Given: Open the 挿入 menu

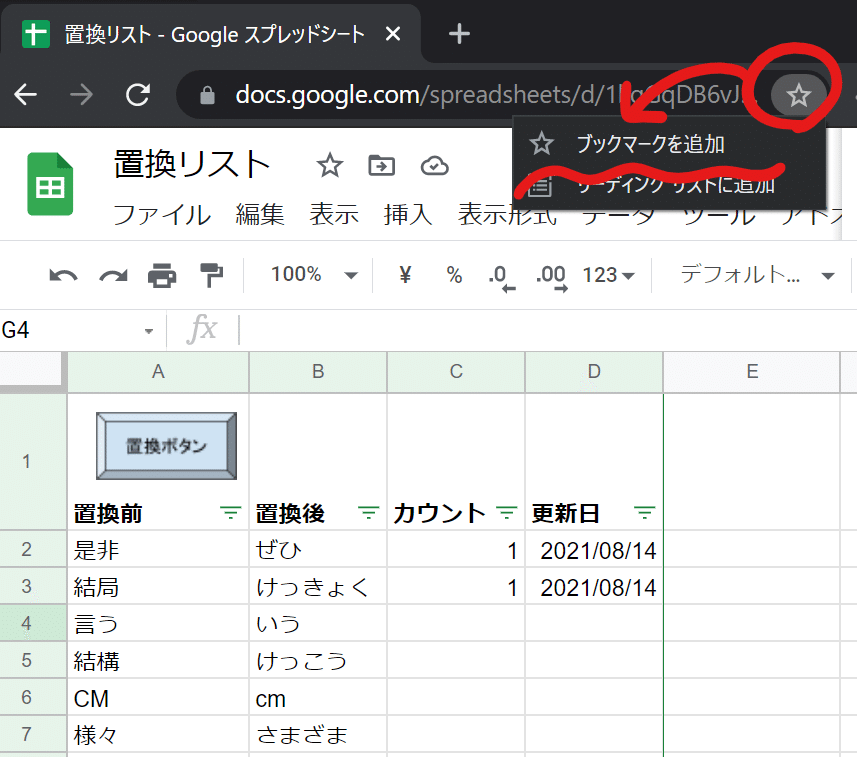Looking at the screenshot, I should [408, 214].
